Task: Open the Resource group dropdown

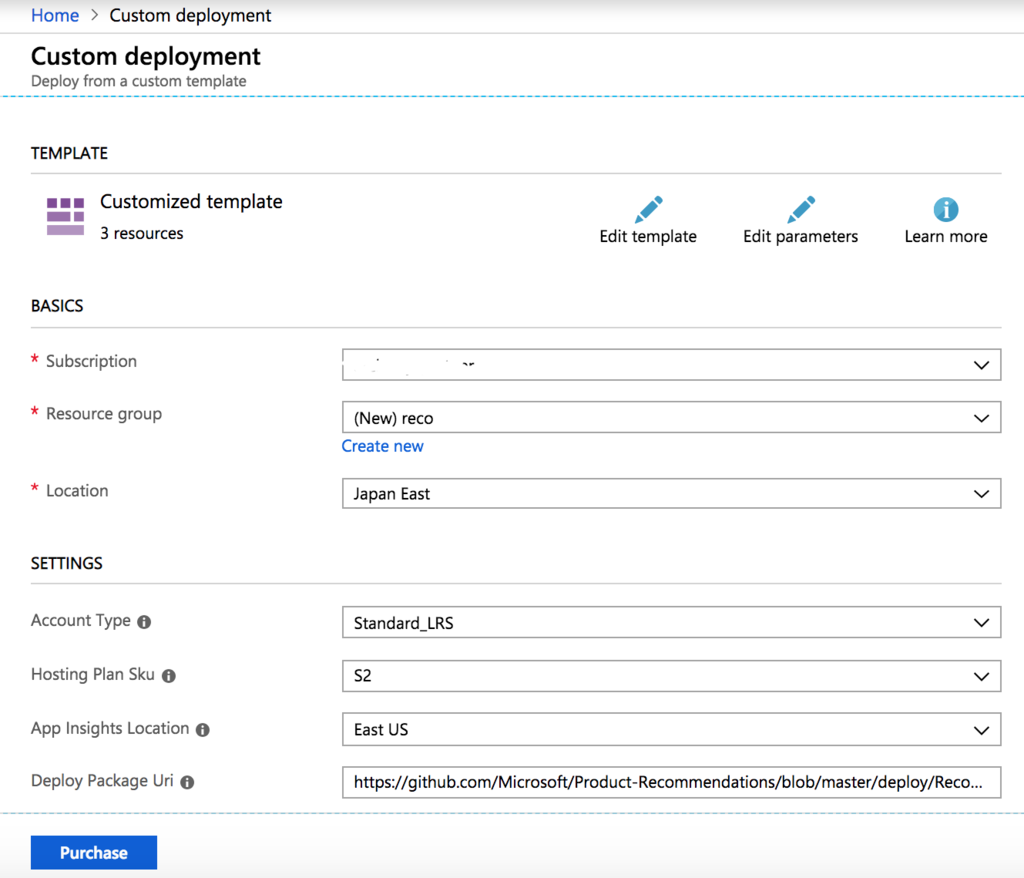Action: [671, 417]
